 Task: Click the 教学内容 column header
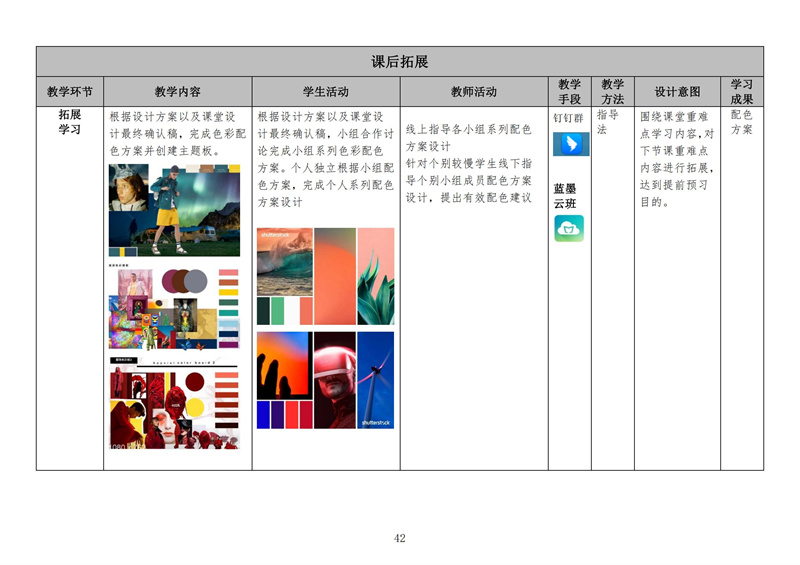point(178,92)
